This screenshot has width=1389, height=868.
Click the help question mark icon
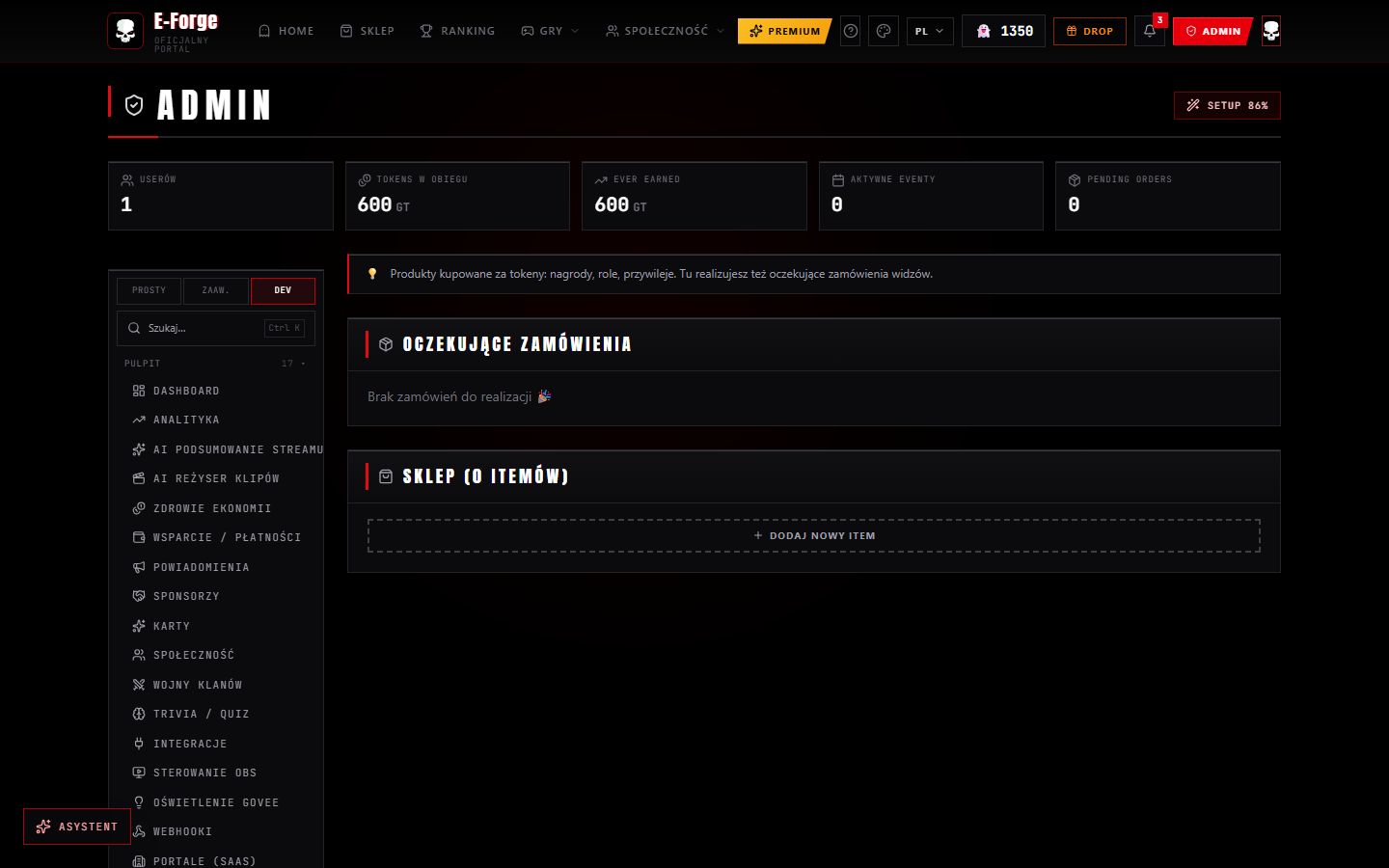point(851,31)
